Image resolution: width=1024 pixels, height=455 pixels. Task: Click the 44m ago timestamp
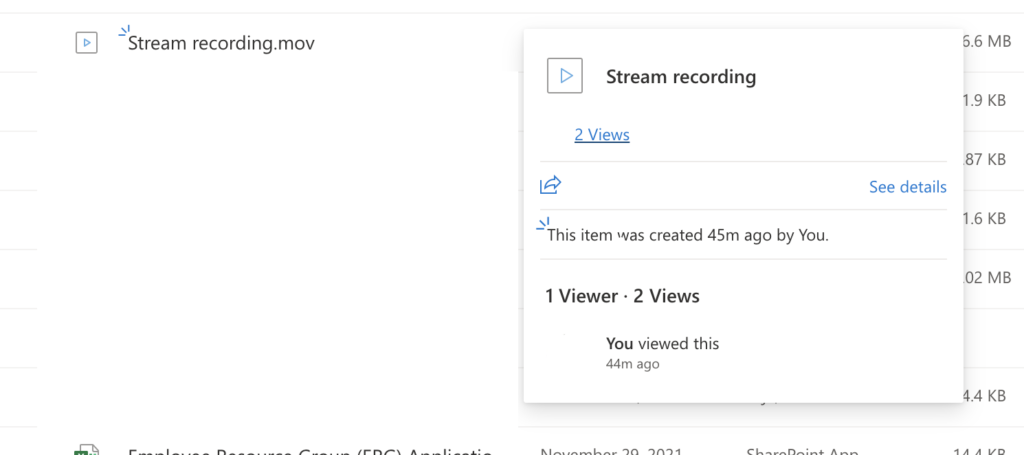(x=632, y=364)
